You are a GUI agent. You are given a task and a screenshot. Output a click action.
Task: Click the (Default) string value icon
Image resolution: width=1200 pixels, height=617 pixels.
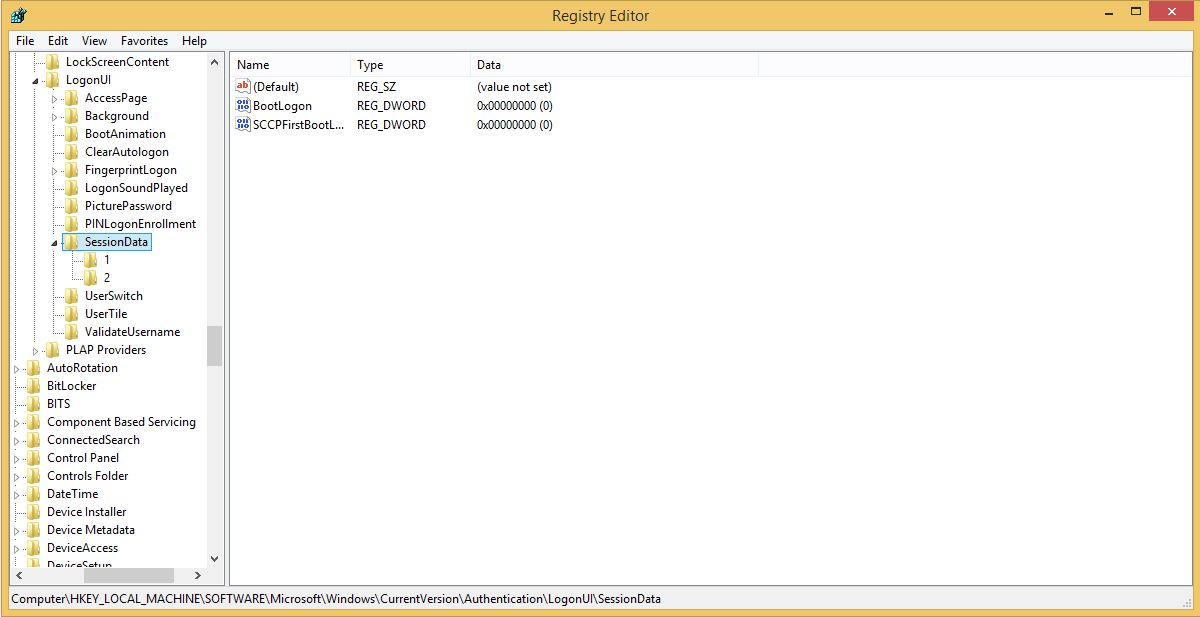243,87
